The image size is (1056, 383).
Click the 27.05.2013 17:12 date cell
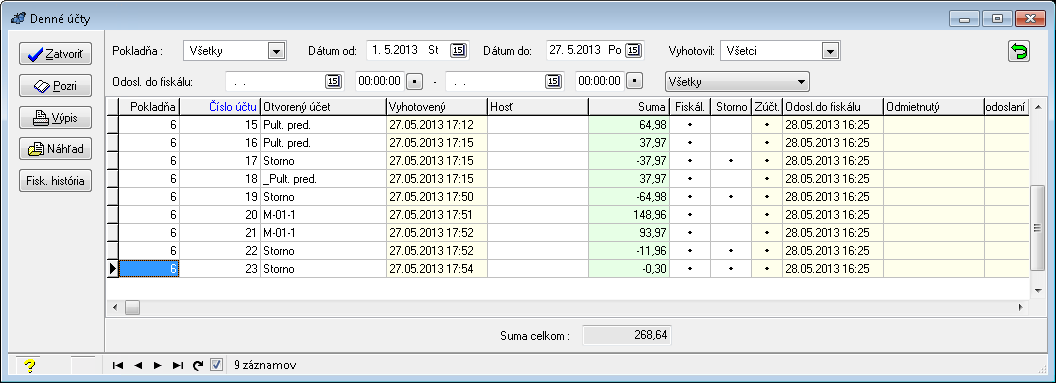tap(436, 125)
